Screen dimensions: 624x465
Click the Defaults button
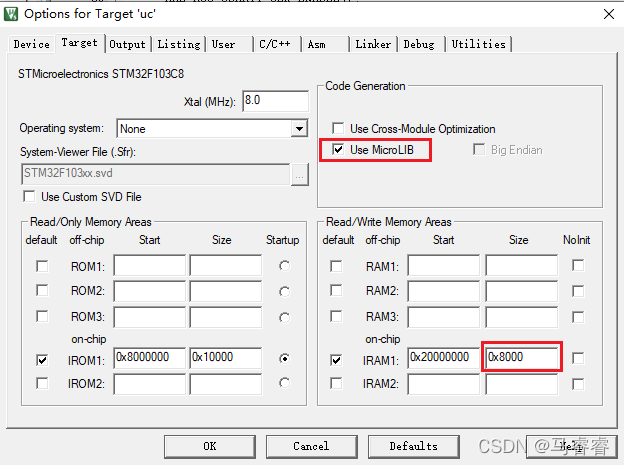413,446
